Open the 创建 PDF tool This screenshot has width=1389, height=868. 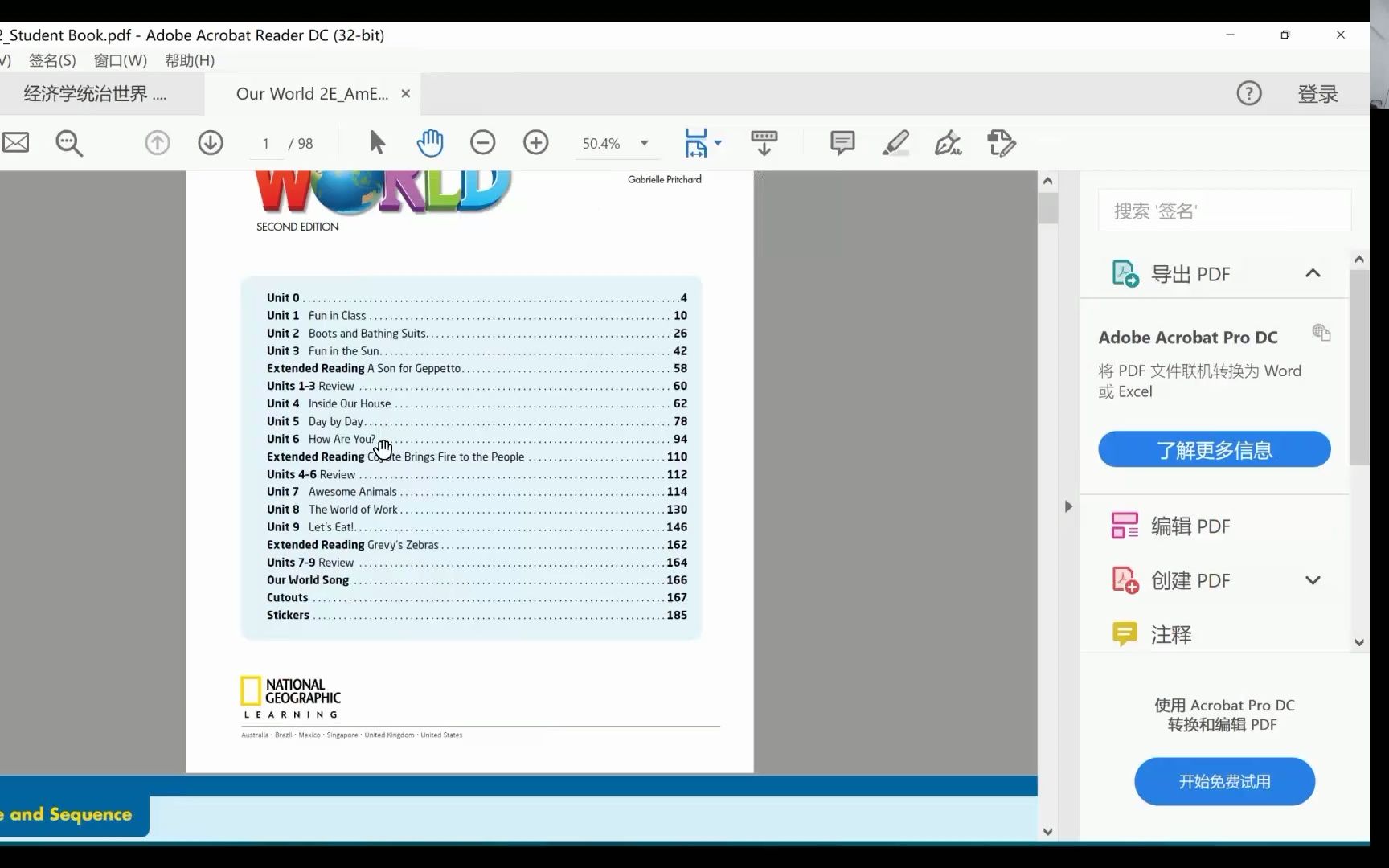coord(1170,580)
